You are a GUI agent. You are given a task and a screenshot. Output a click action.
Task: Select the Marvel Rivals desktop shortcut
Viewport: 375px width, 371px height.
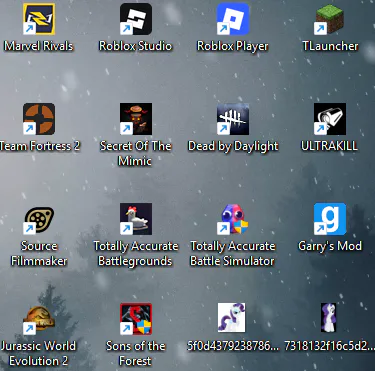pyautogui.click(x=39, y=19)
